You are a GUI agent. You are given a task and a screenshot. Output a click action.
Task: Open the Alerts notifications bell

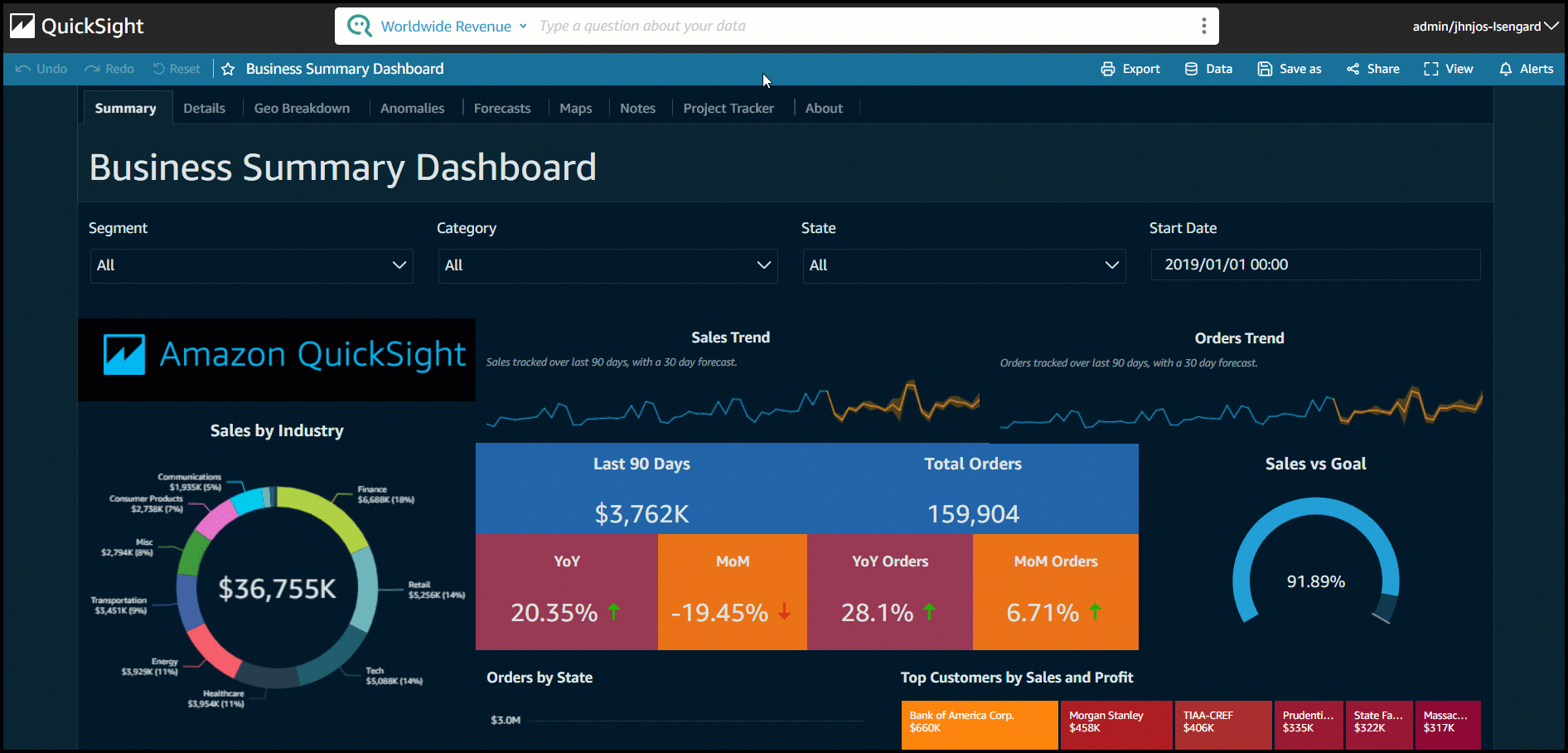[x=1508, y=69]
